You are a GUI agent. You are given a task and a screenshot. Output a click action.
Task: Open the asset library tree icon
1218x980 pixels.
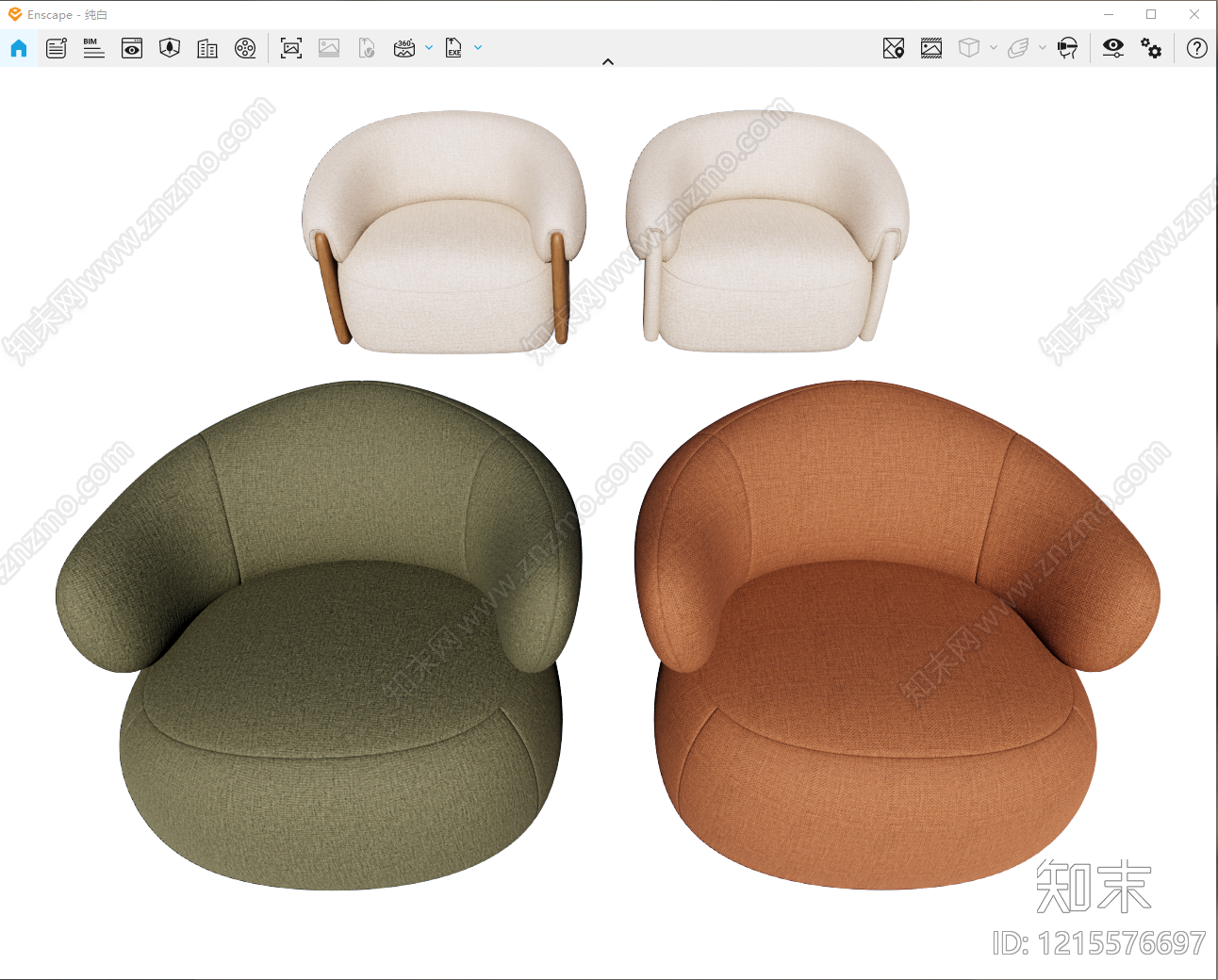pyautogui.click(x=170, y=48)
